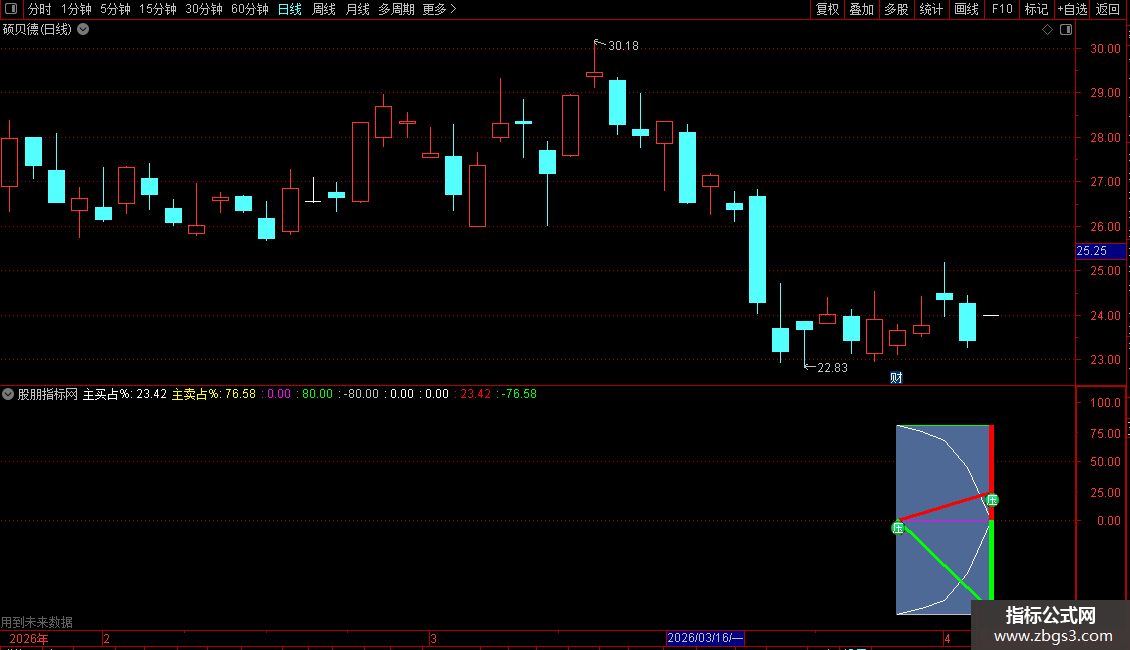This screenshot has height=650, width=1130.
Task: Toggle the side panel icon at chart top-right
Action: 1067,30
